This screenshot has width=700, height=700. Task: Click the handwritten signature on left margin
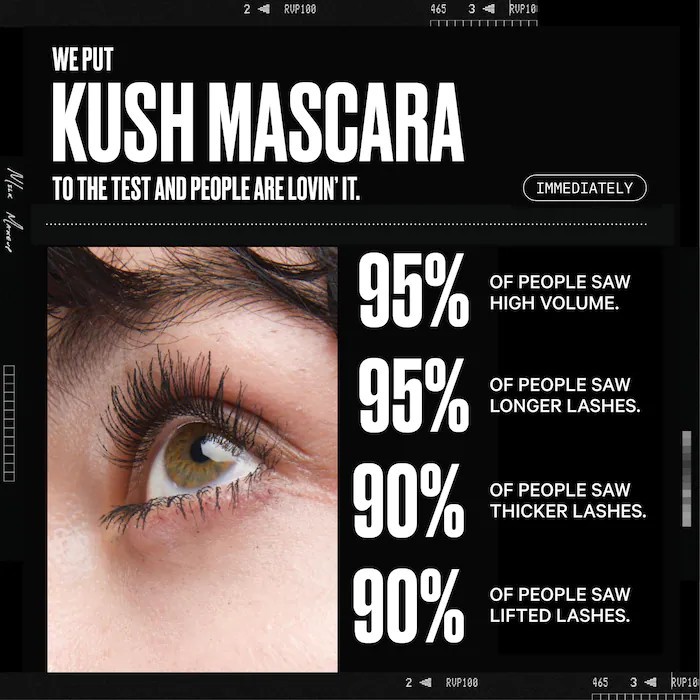(13, 211)
